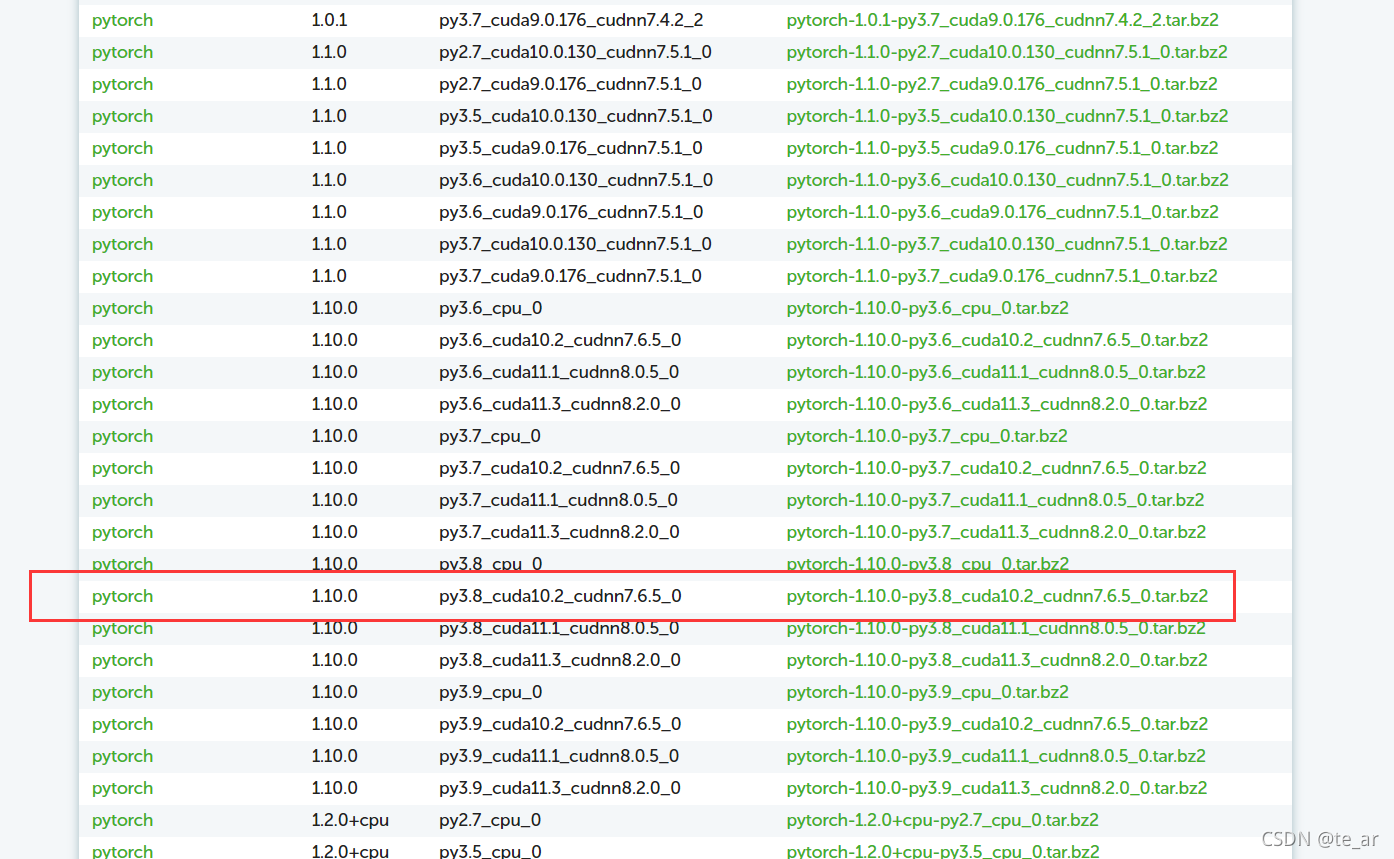Select build text py3.7_cuda10.0.130_cudnn7.5.1_0
The image size is (1394, 859).
(x=575, y=244)
